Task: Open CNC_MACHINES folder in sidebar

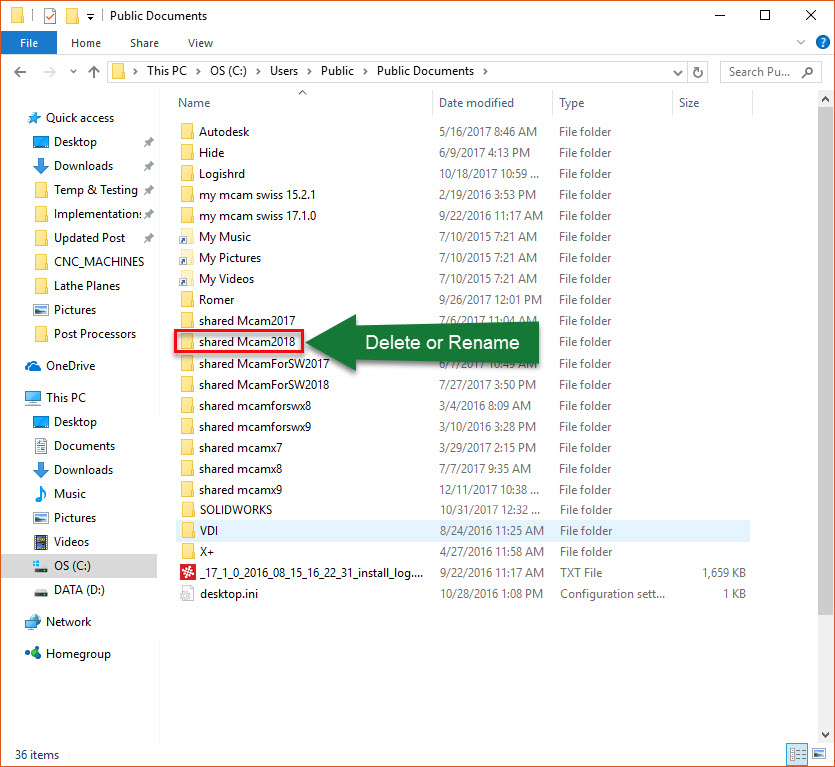Action: (x=99, y=262)
